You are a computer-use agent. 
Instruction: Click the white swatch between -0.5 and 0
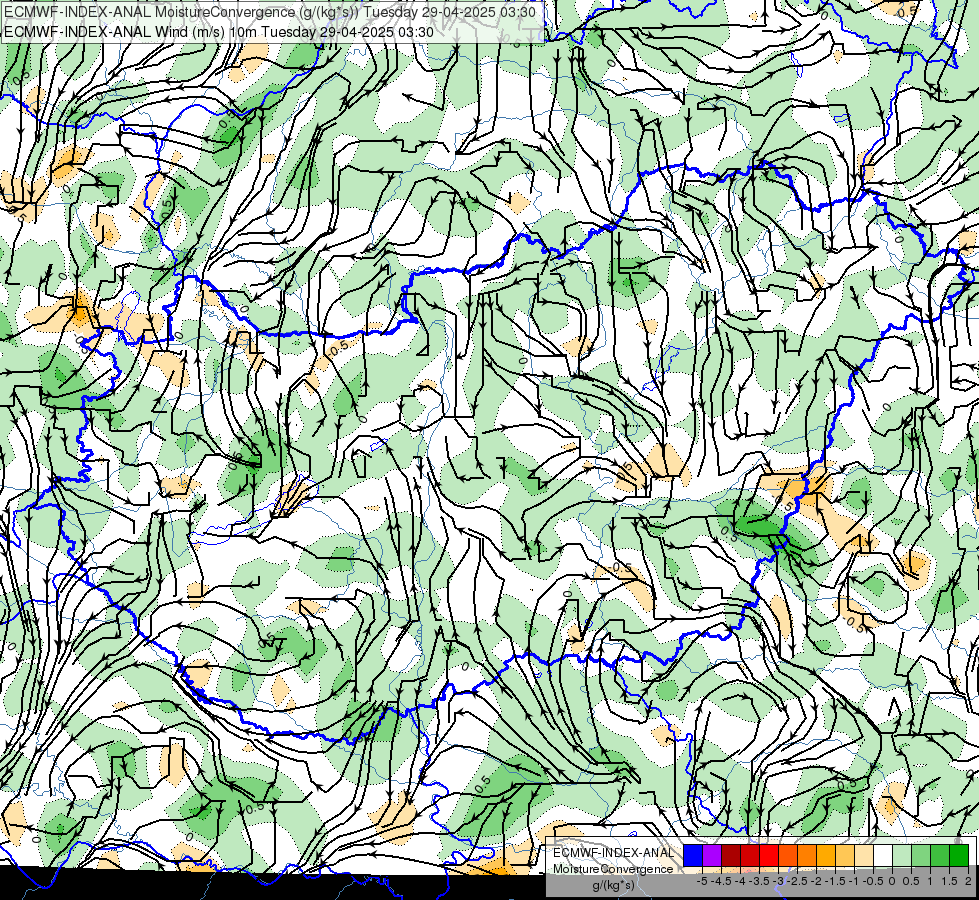pyautogui.click(x=883, y=855)
